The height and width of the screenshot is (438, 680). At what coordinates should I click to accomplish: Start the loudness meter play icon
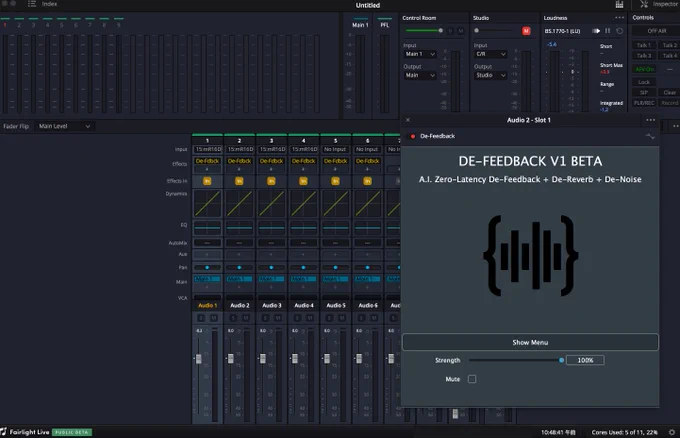point(596,31)
